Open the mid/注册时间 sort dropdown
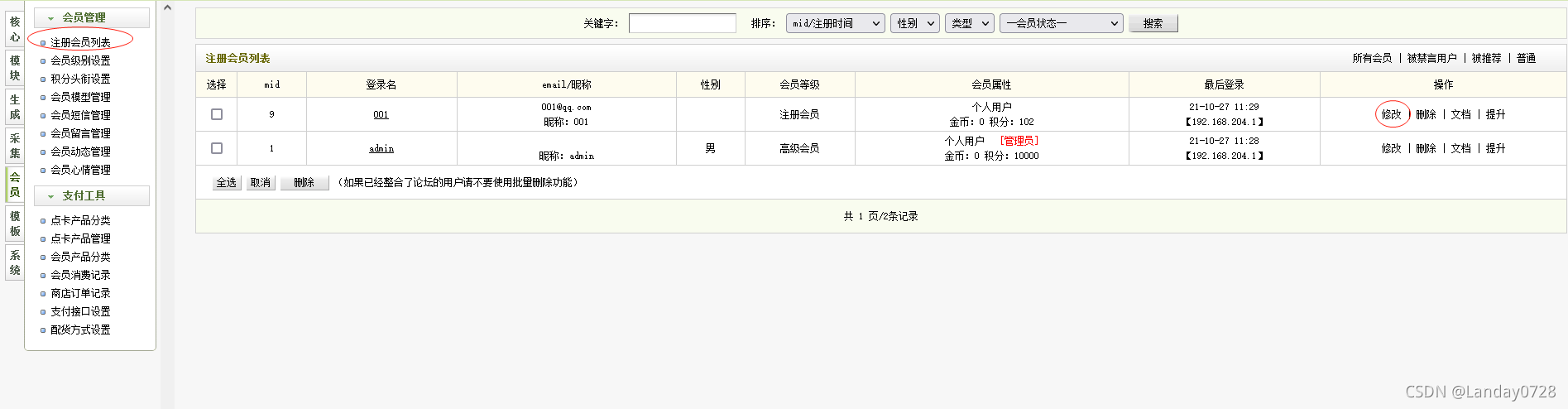The height and width of the screenshot is (409, 1568). [835, 23]
